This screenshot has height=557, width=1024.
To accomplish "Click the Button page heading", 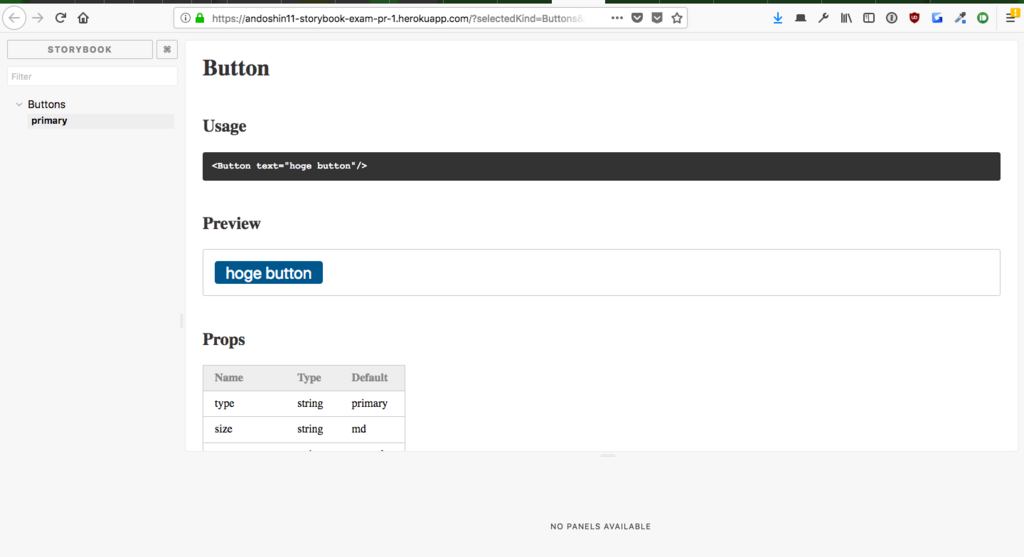I will point(236,68).
